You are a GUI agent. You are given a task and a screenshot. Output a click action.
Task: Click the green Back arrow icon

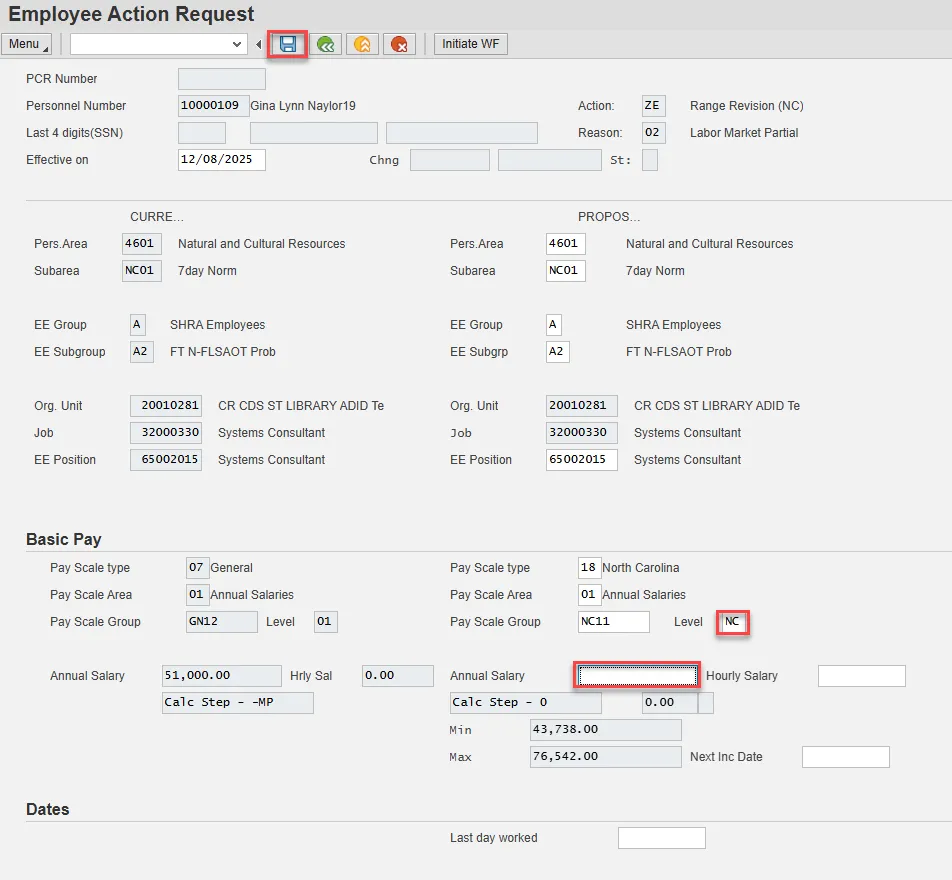[x=325, y=44]
